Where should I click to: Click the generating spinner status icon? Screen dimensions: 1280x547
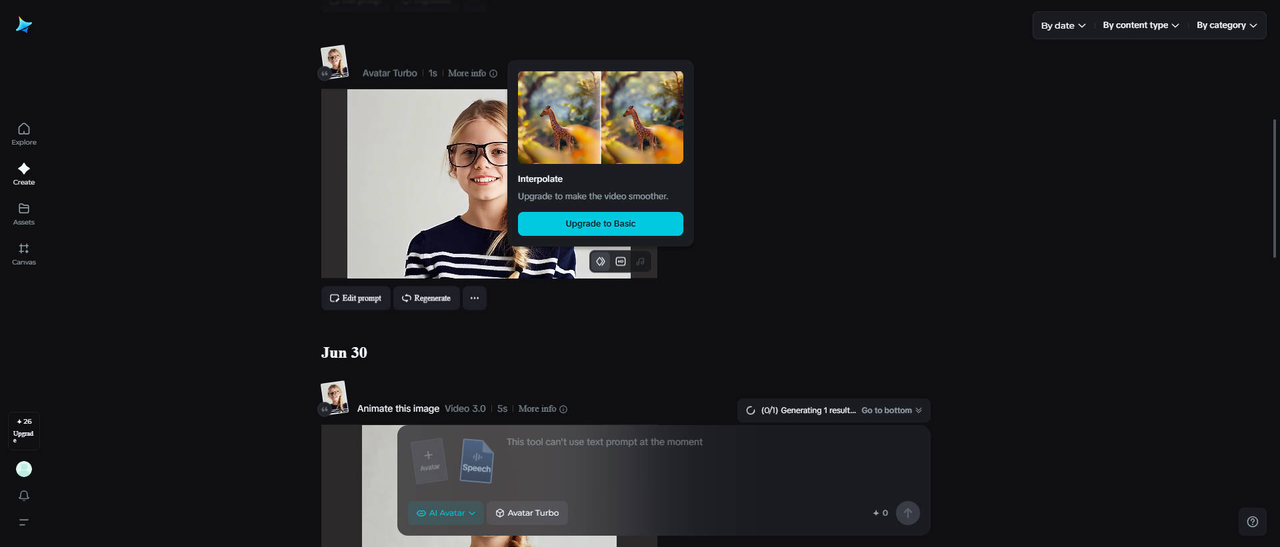751,411
